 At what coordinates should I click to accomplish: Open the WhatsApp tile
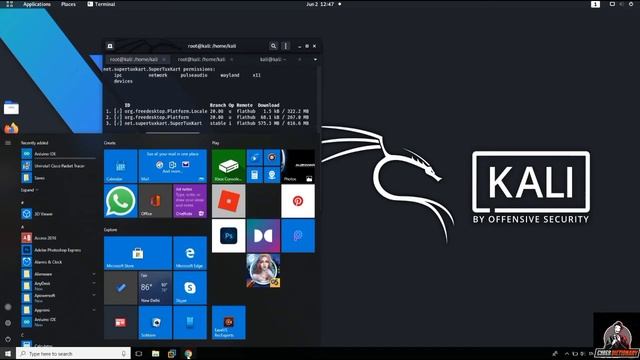120,201
